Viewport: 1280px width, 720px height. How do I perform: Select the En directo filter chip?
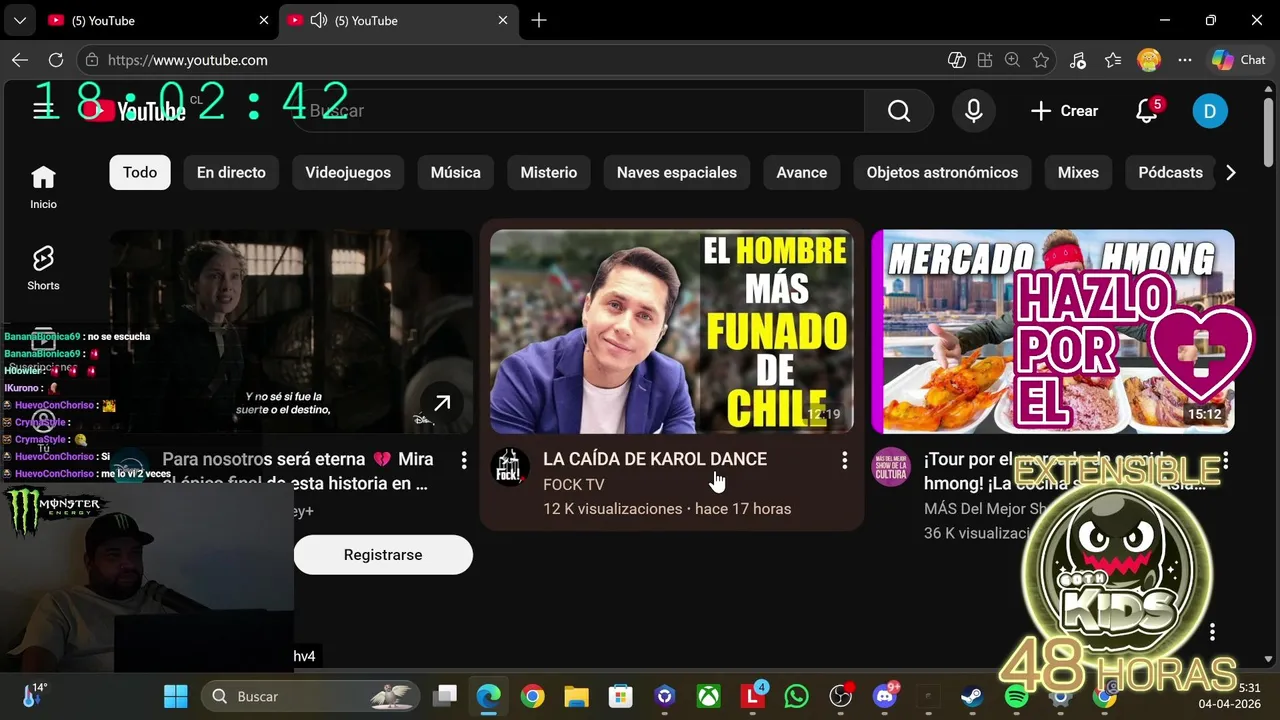tap(231, 172)
